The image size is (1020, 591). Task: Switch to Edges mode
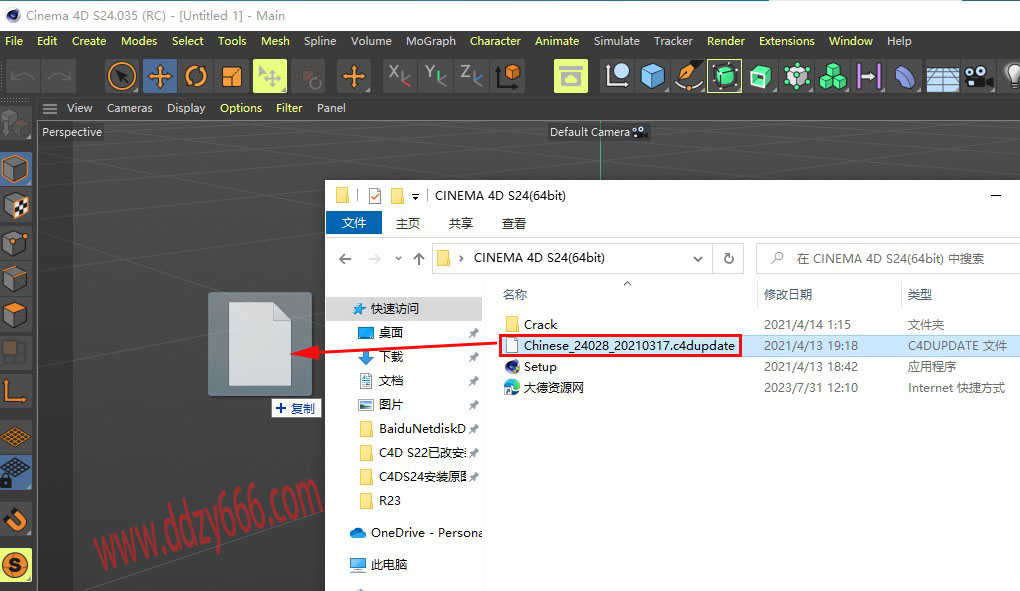click(x=16, y=280)
